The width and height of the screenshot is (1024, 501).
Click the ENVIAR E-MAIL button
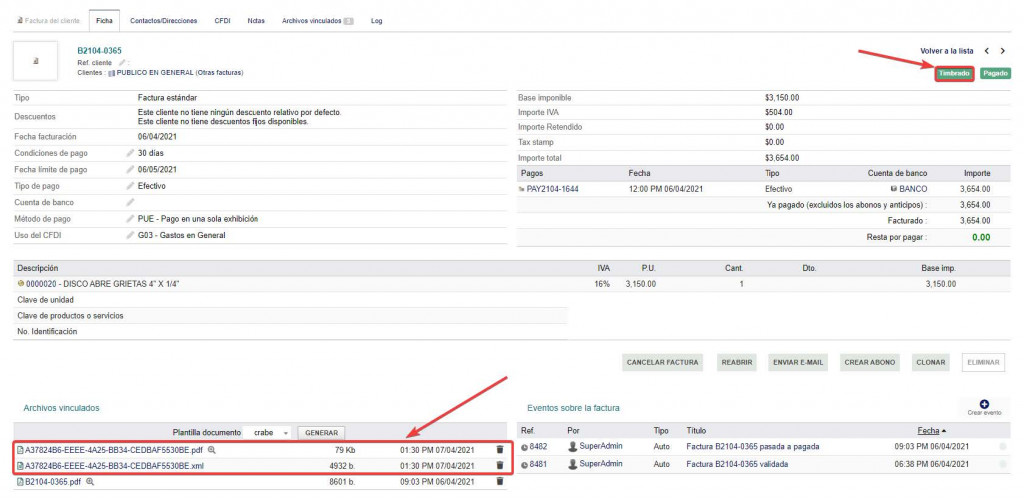click(x=798, y=362)
